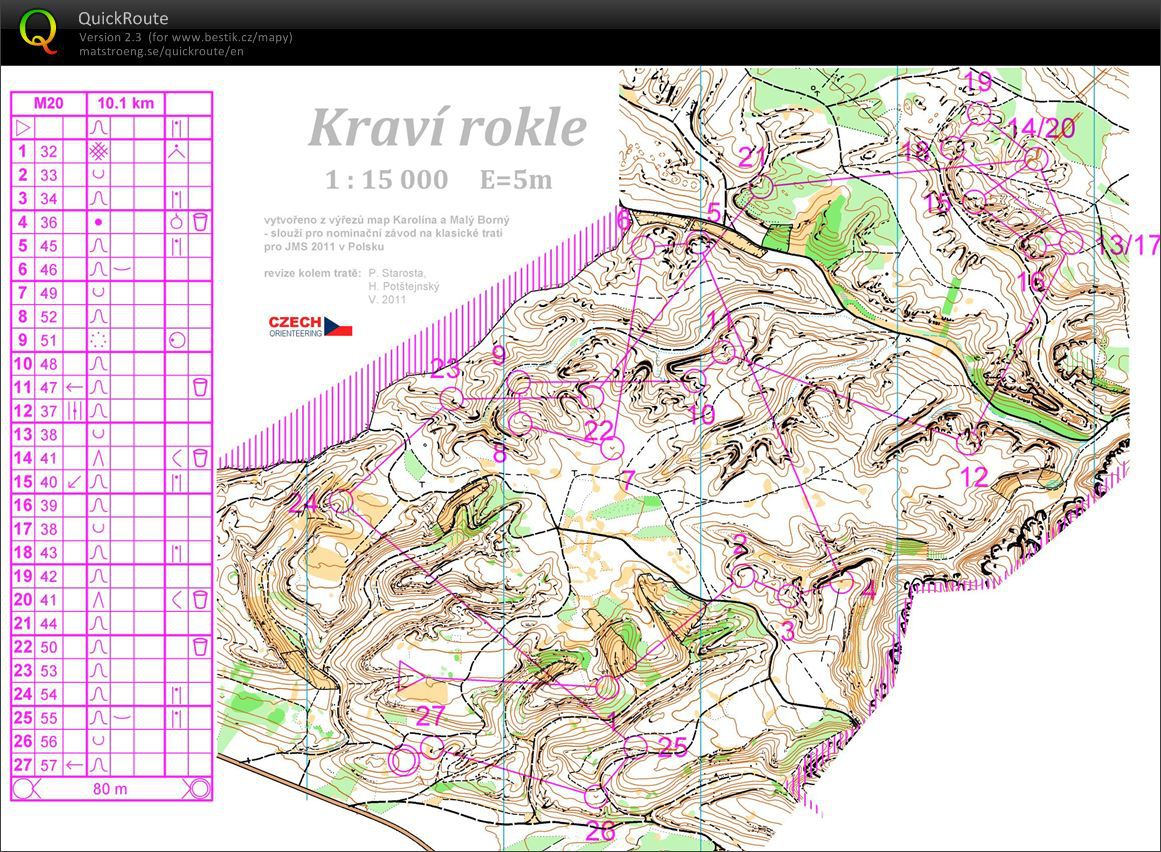The height and width of the screenshot is (852, 1161).
Task: Click the 10.1 km course length cell
Action: [126, 104]
